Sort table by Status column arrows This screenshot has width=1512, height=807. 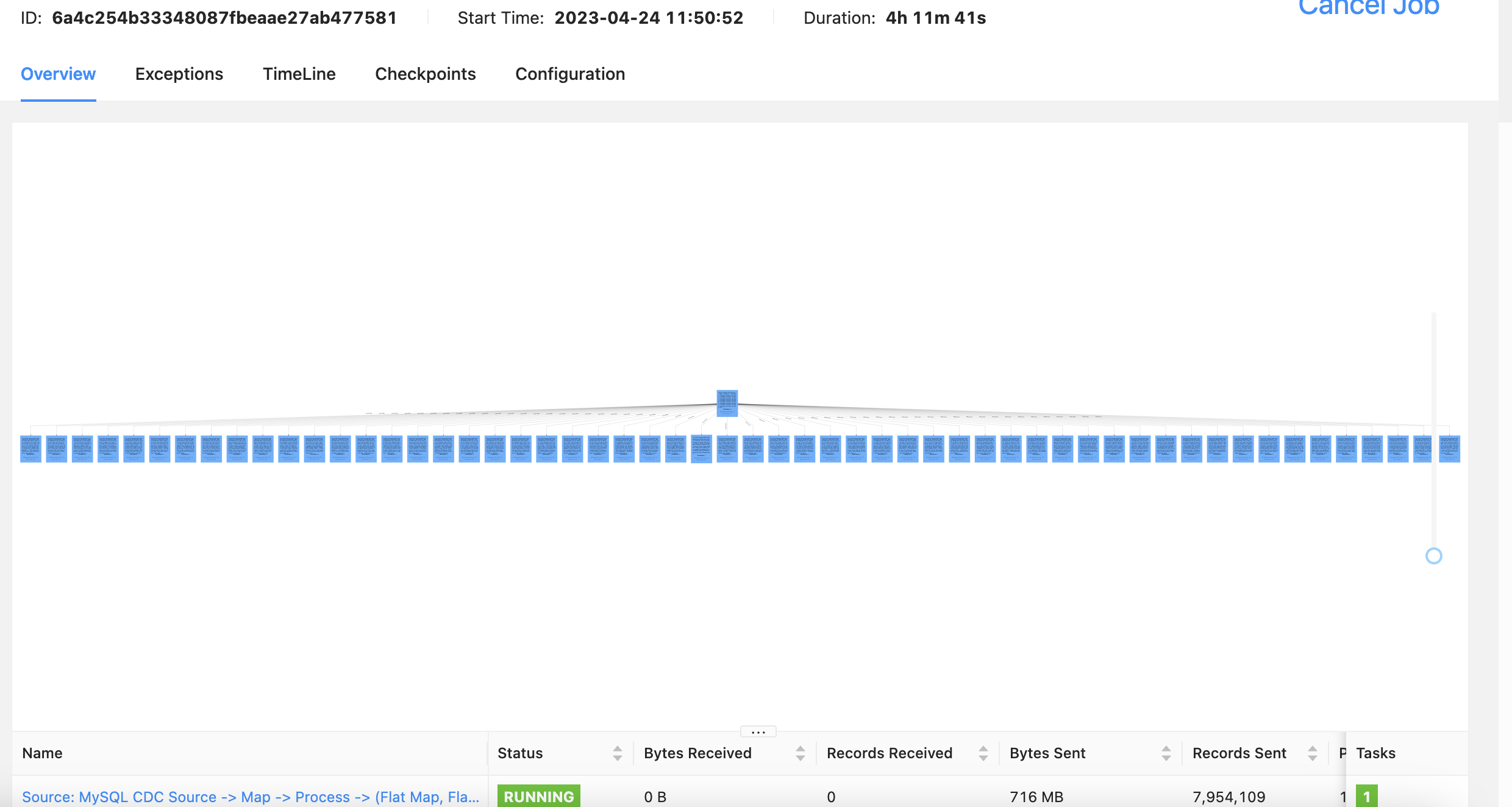(x=617, y=753)
